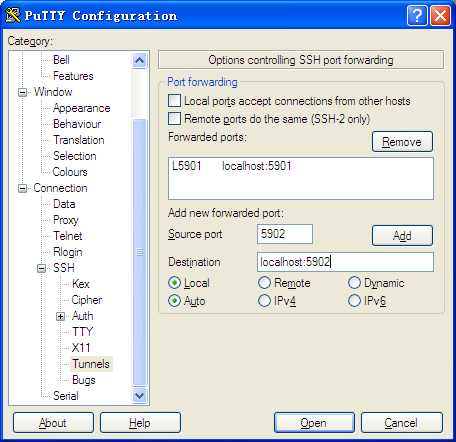This screenshot has height=442, width=456.
Task: Tick Remote ports do the same checkbox
Action: tap(174, 118)
